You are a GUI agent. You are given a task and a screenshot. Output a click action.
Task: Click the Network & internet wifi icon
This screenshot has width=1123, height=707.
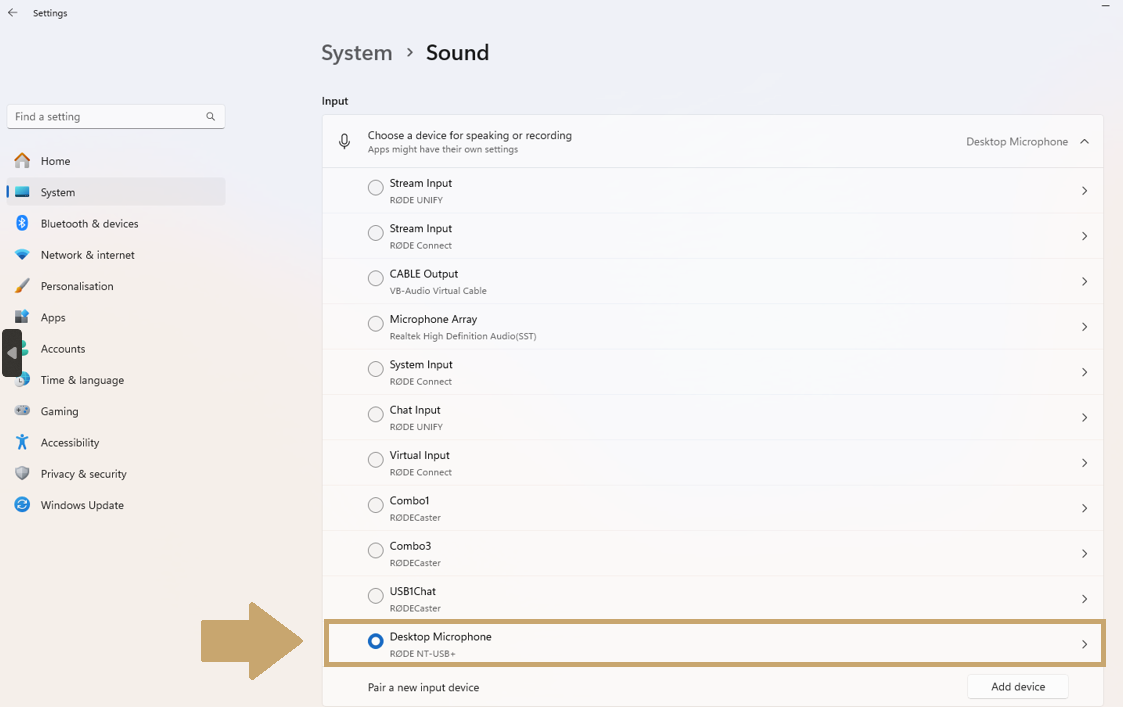tap(22, 255)
